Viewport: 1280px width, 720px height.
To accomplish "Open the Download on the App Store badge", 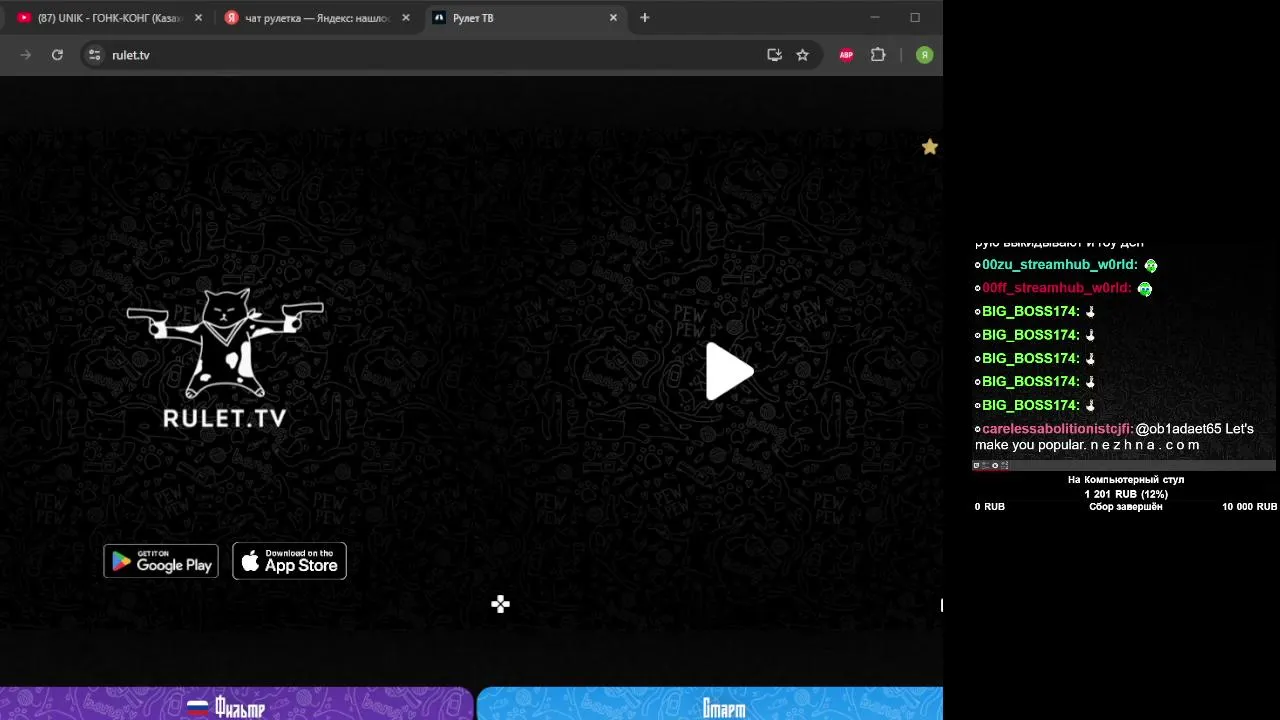I will 290,561.
